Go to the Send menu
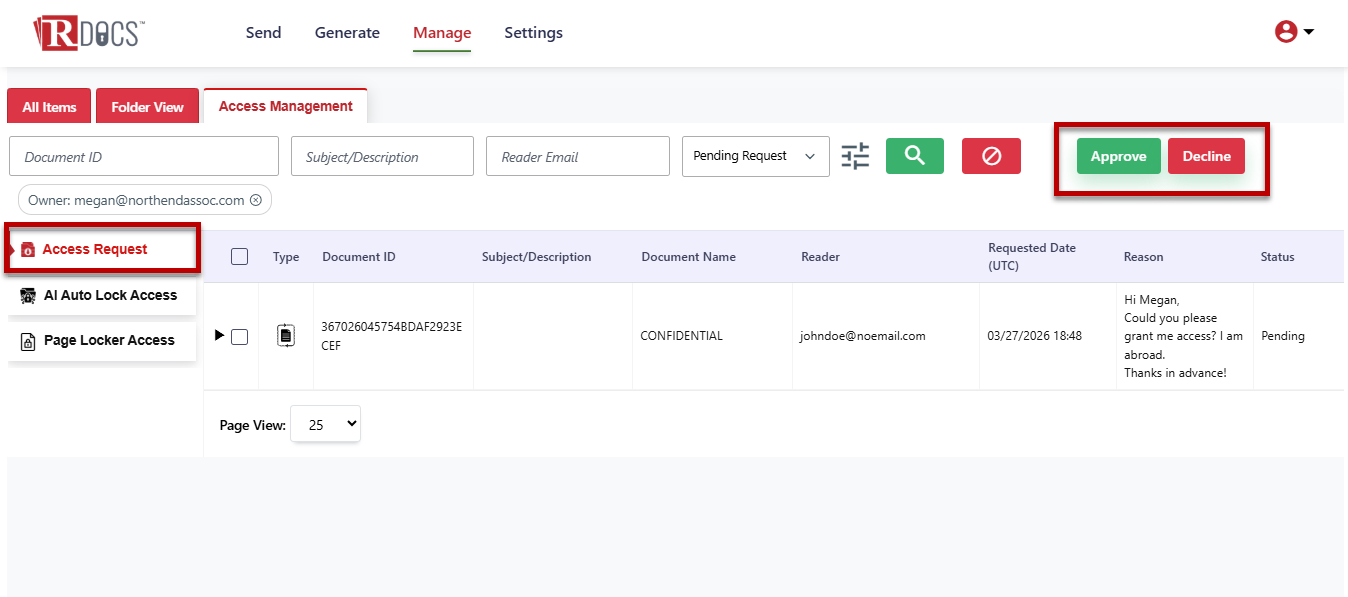The image size is (1348, 597). click(x=264, y=33)
